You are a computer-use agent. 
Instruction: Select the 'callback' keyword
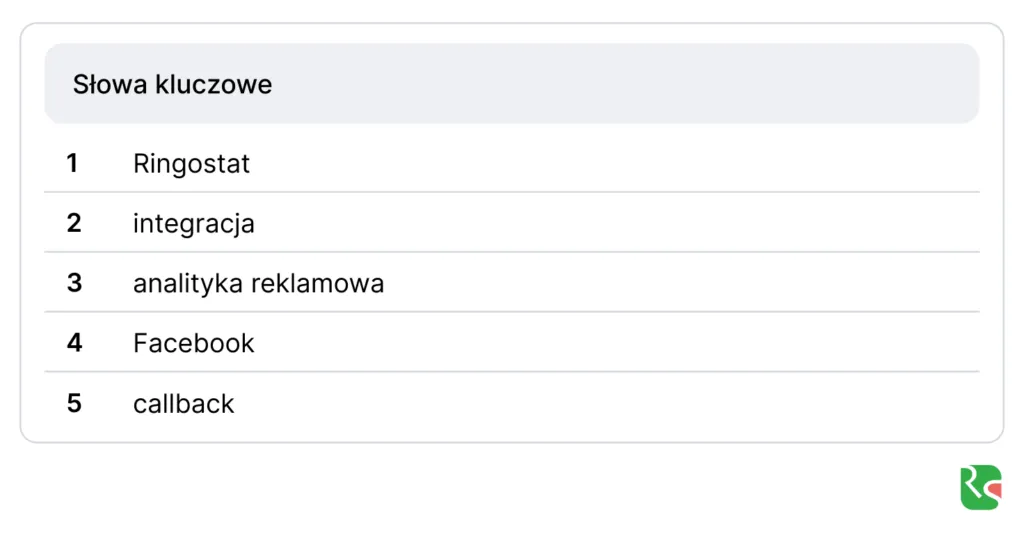[x=183, y=403]
